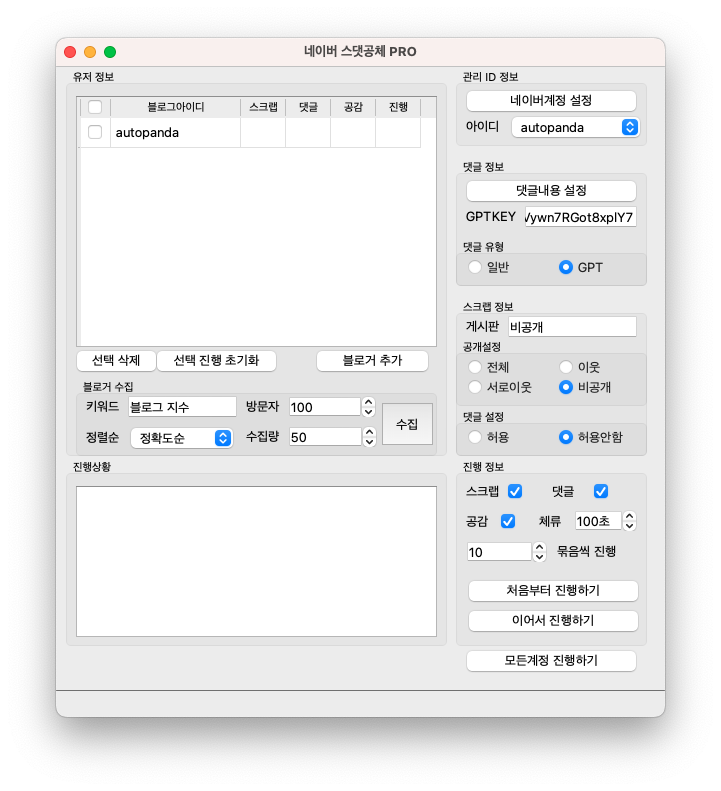Tick the checkbox beside the autopanda row
The image size is (721, 791).
pyautogui.click(x=95, y=132)
